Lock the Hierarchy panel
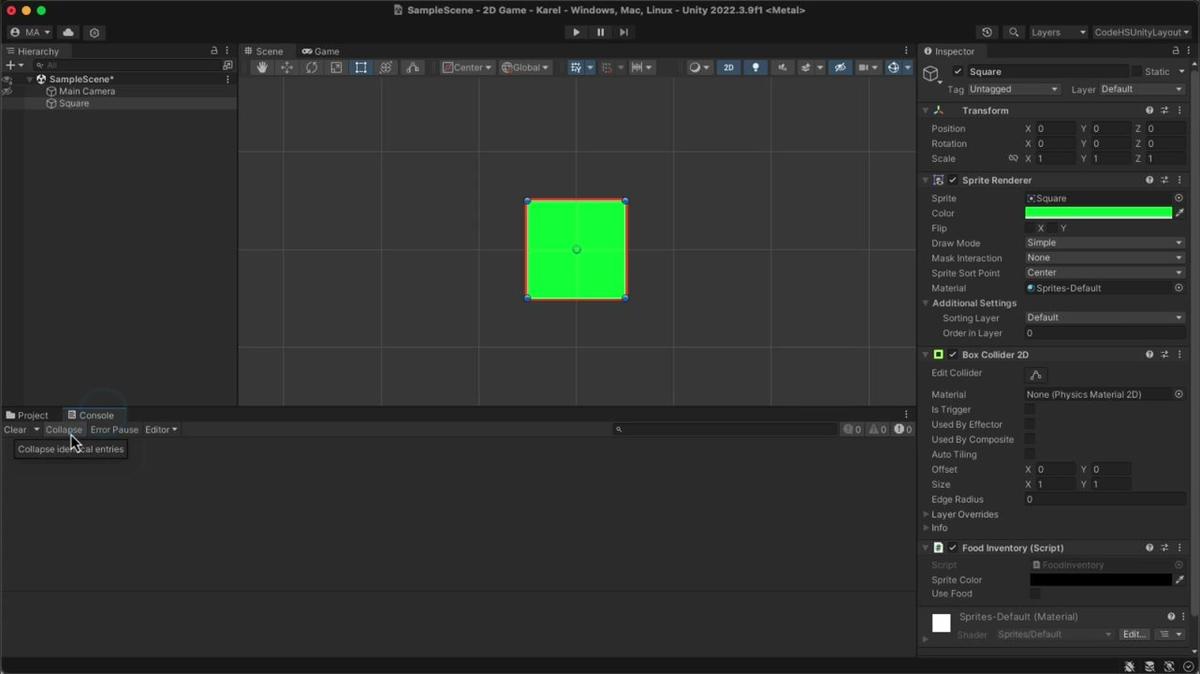Image resolution: width=1200 pixels, height=674 pixels. [x=214, y=50]
